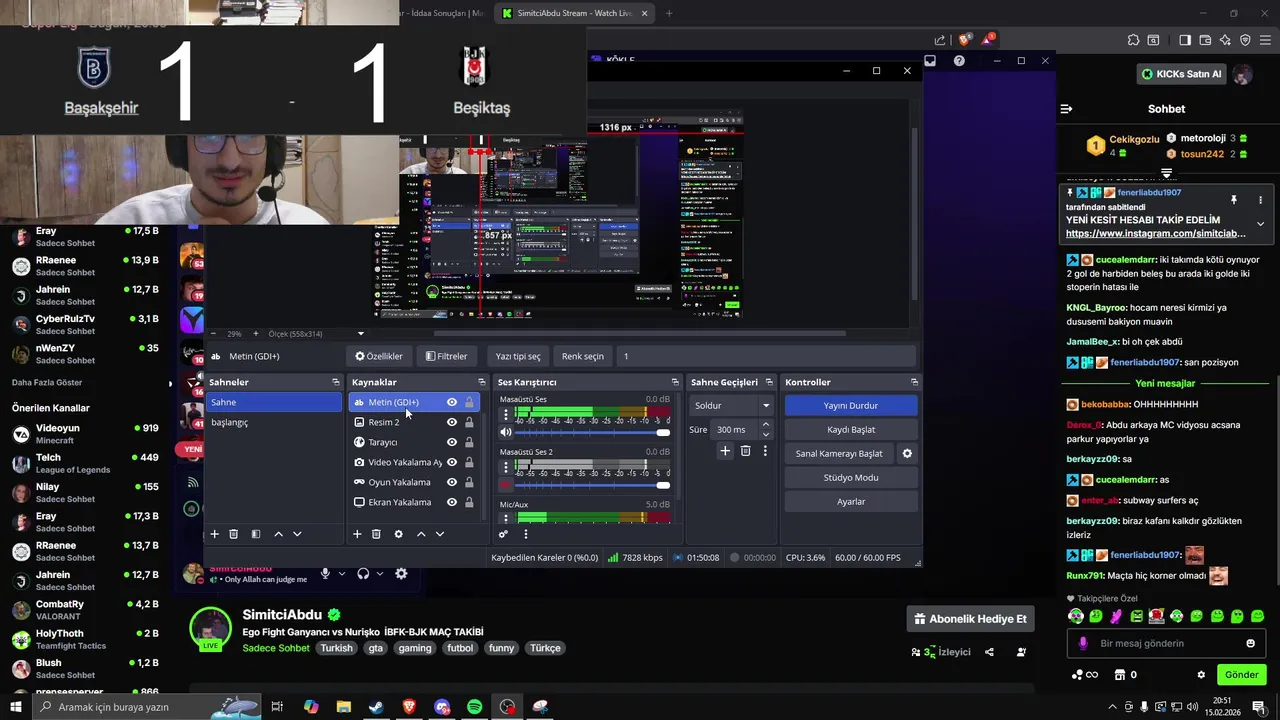Open Filtreler for the selected source
Viewport: 1280px width, 720px height.
point(446,356)
